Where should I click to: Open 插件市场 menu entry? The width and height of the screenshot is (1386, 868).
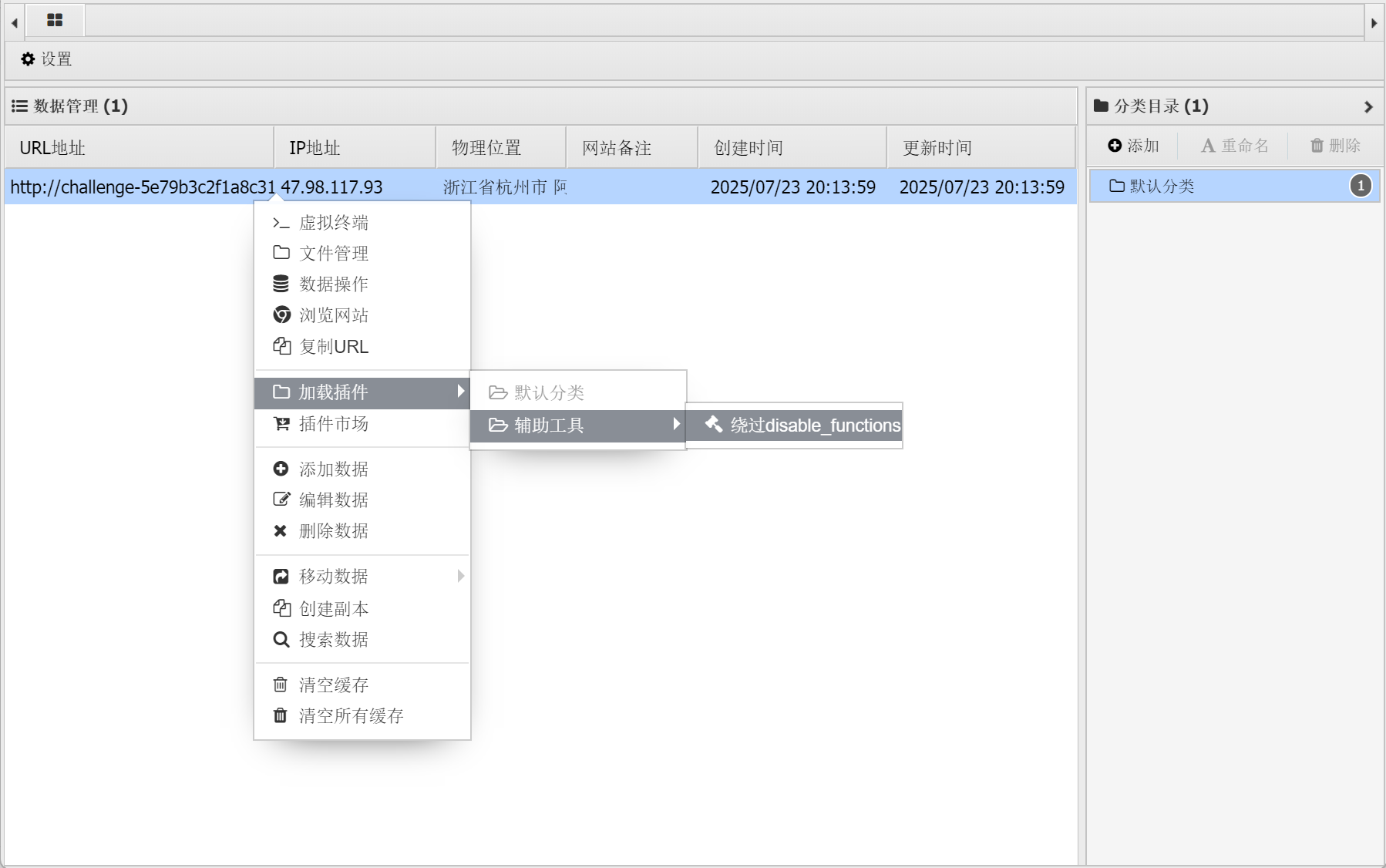[362, 424]
